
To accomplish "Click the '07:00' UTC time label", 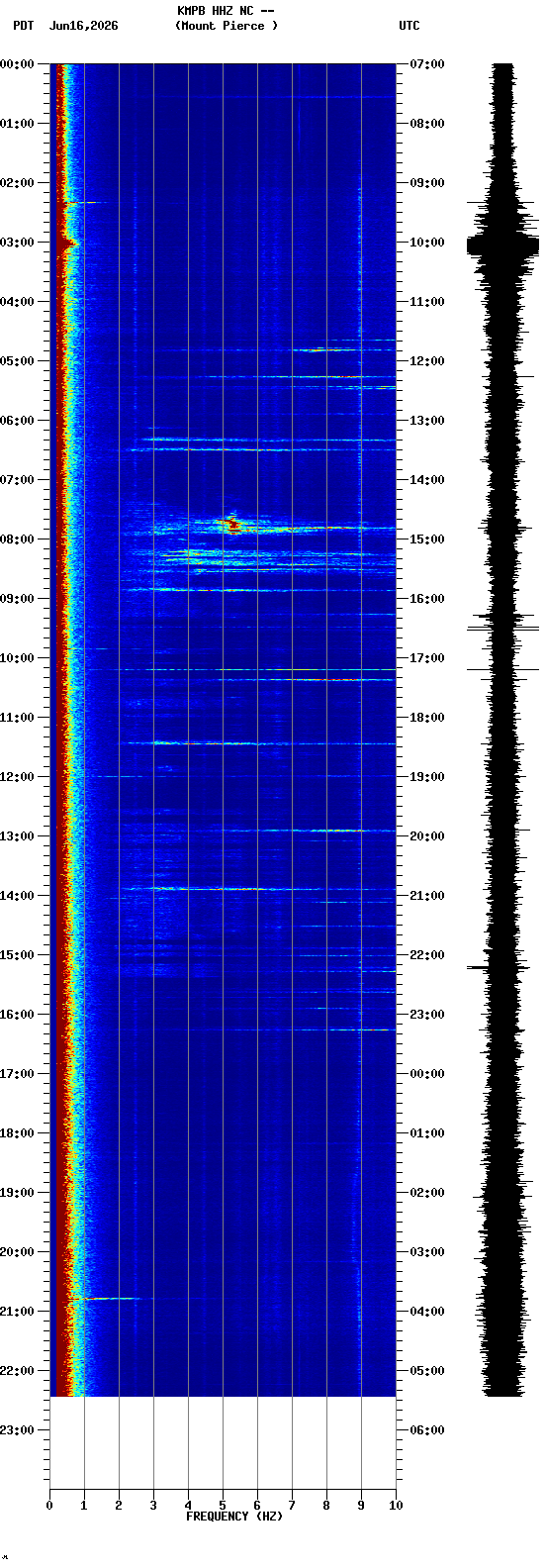I will pyautogui.click(x=427, y=64).
